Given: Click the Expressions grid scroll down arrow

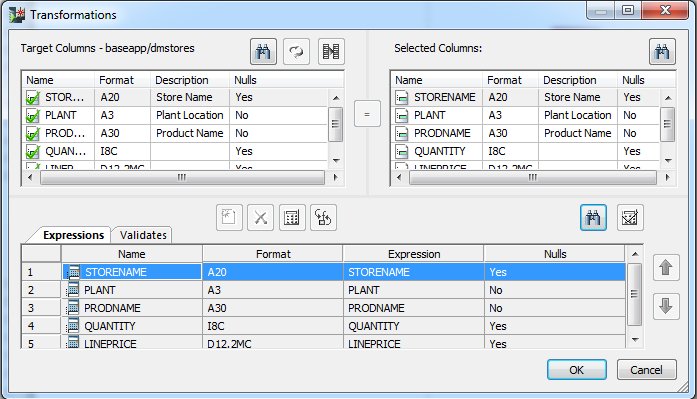Looking at the screenshot, I should (x=635, y=340).
